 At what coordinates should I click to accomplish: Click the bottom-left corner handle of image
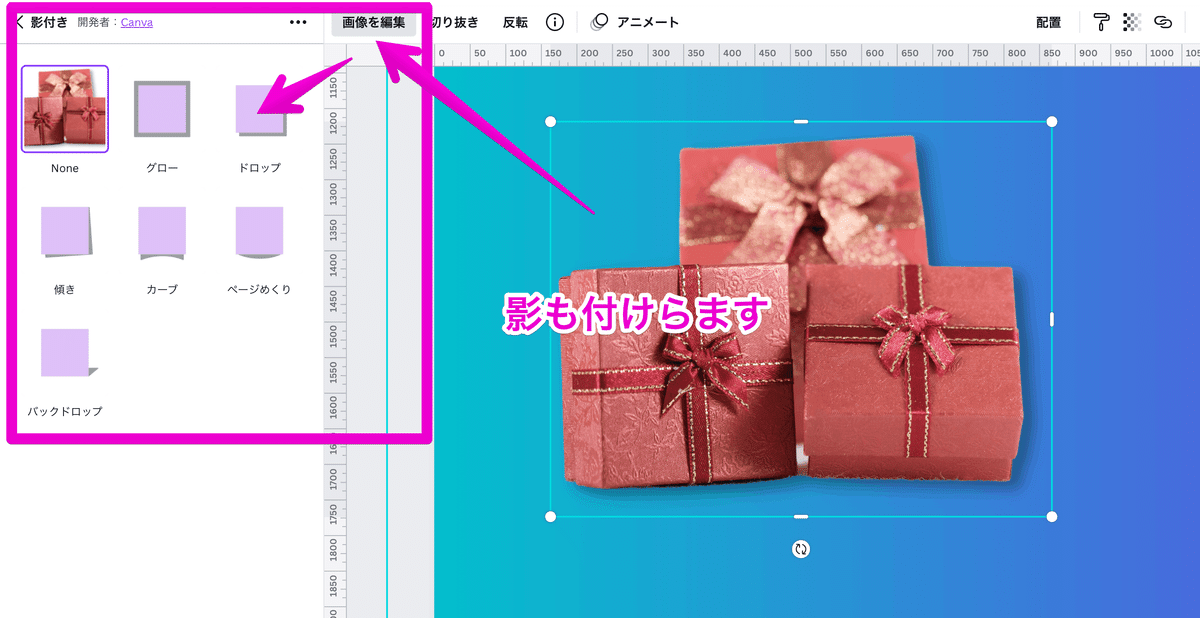[550, 516]
